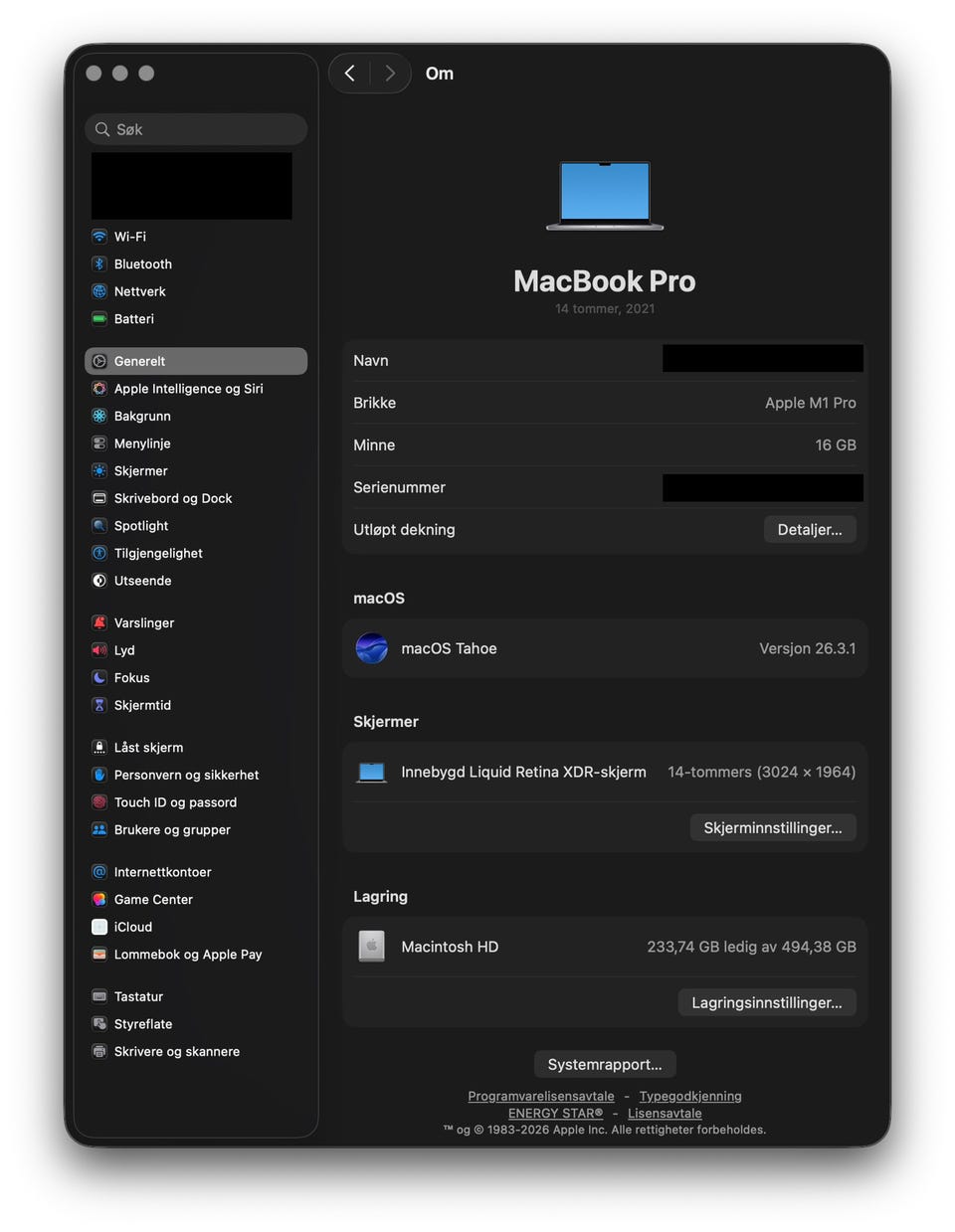Click the built-in display icon
This screenshot has height=1232, width=955.
click(x=372, y=773)
